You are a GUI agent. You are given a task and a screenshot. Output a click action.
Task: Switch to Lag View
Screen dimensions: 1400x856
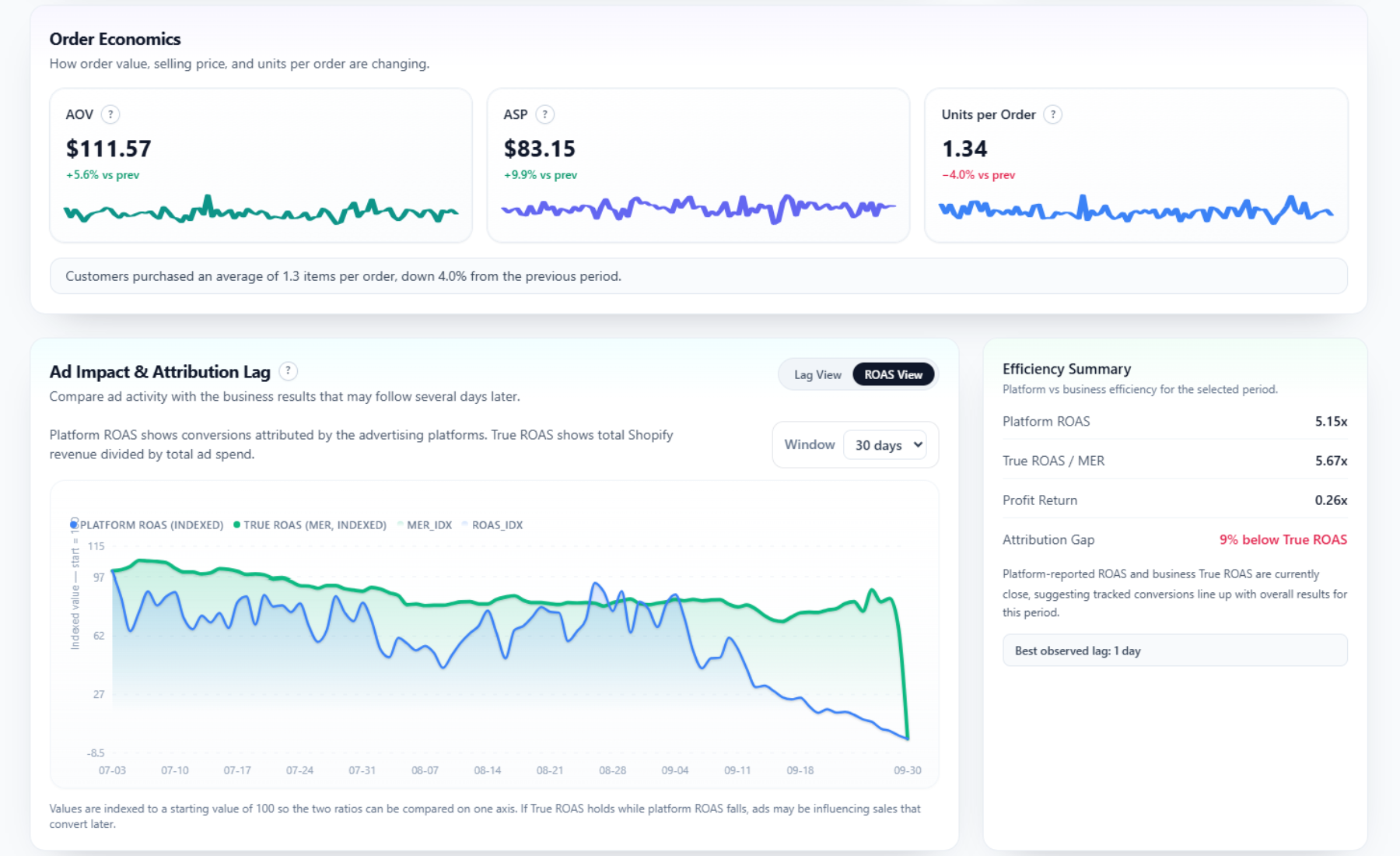point(817,374)
